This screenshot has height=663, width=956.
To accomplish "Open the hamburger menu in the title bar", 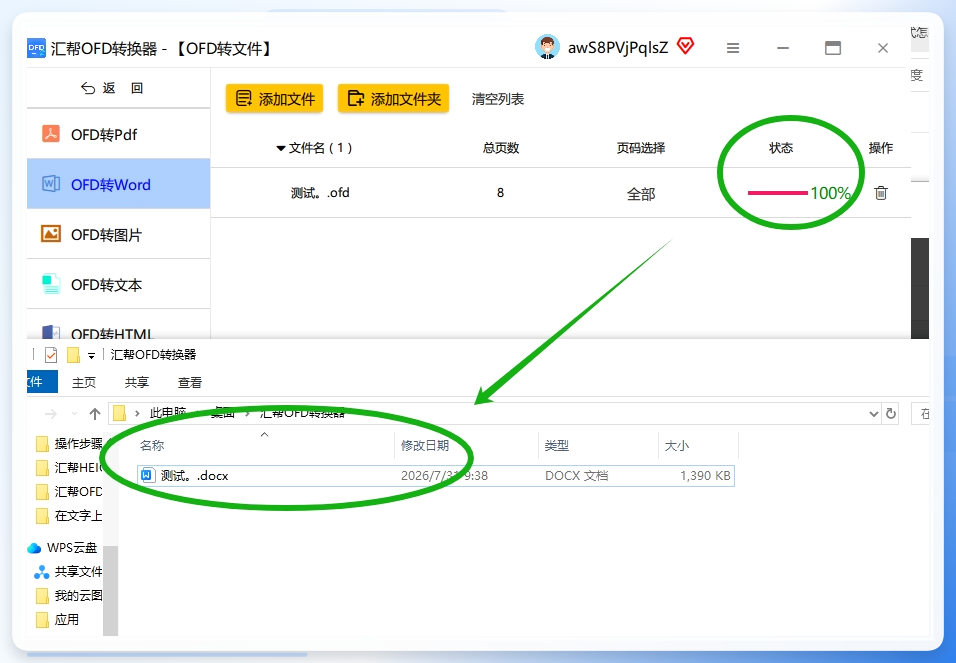I will click(733, 48).
